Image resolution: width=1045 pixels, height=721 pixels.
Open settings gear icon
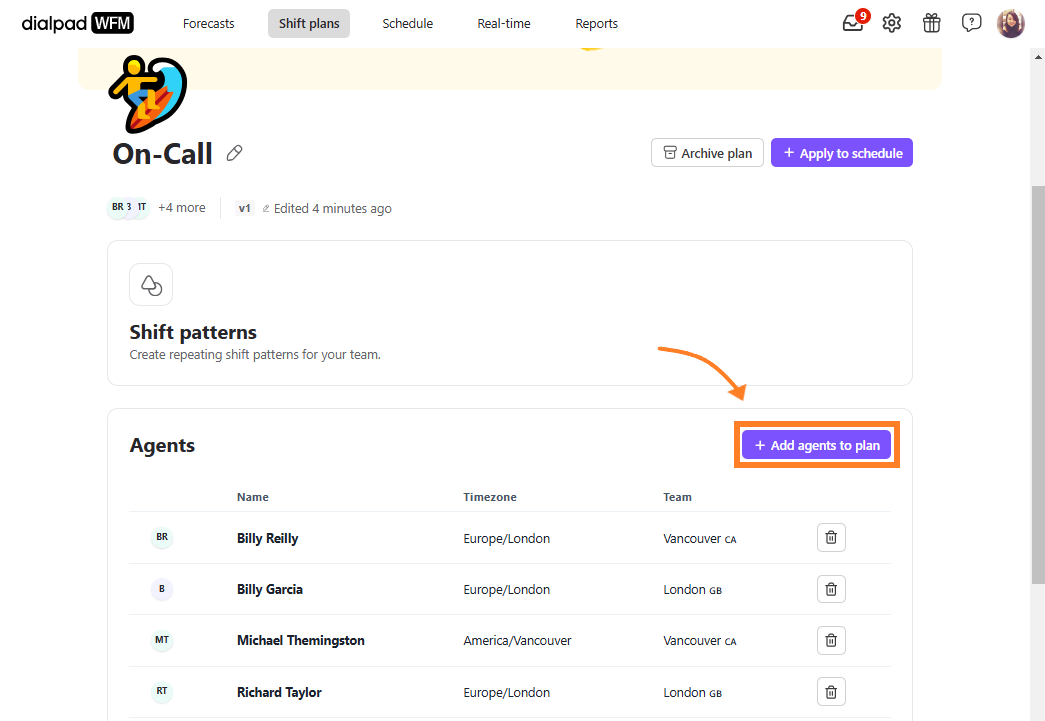(892, 23)
